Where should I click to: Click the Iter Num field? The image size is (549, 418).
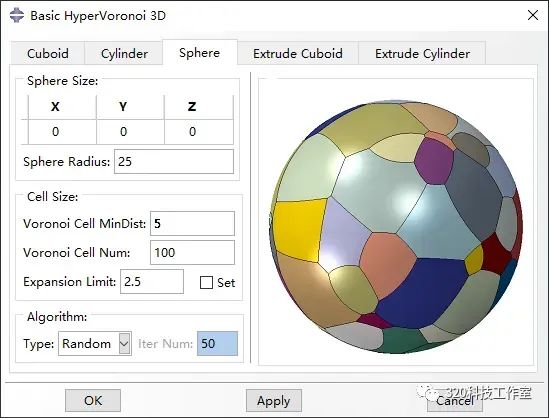pos(217,343)
